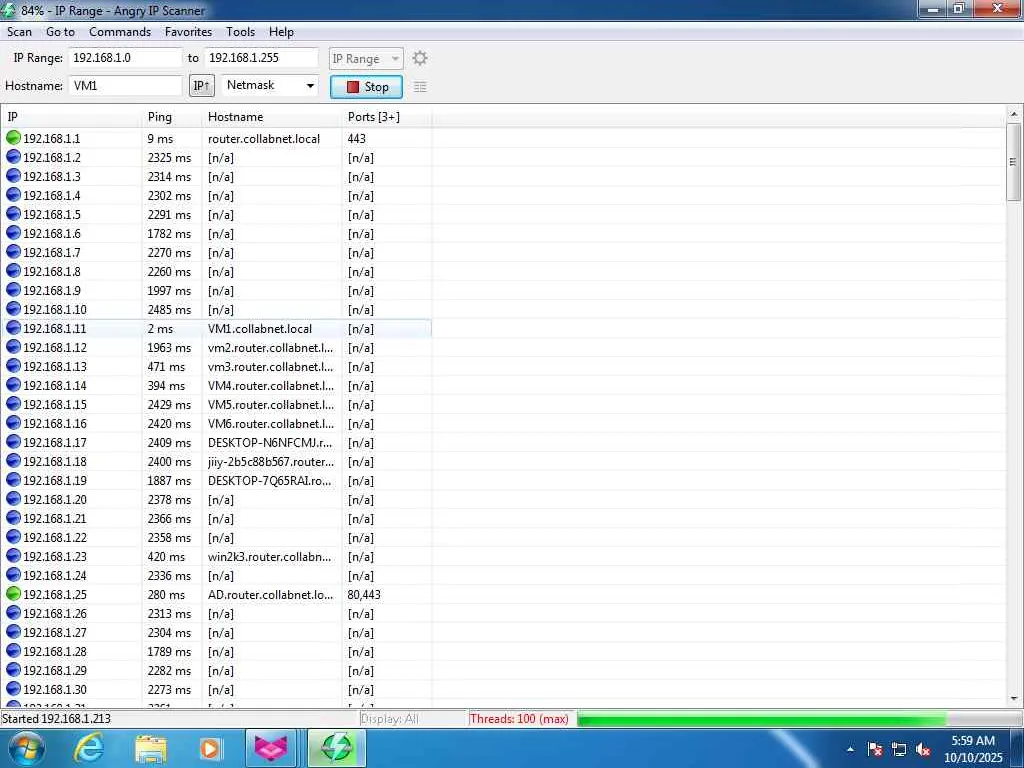Open the fetchers list icon beside Stop

tap(420, 87)
